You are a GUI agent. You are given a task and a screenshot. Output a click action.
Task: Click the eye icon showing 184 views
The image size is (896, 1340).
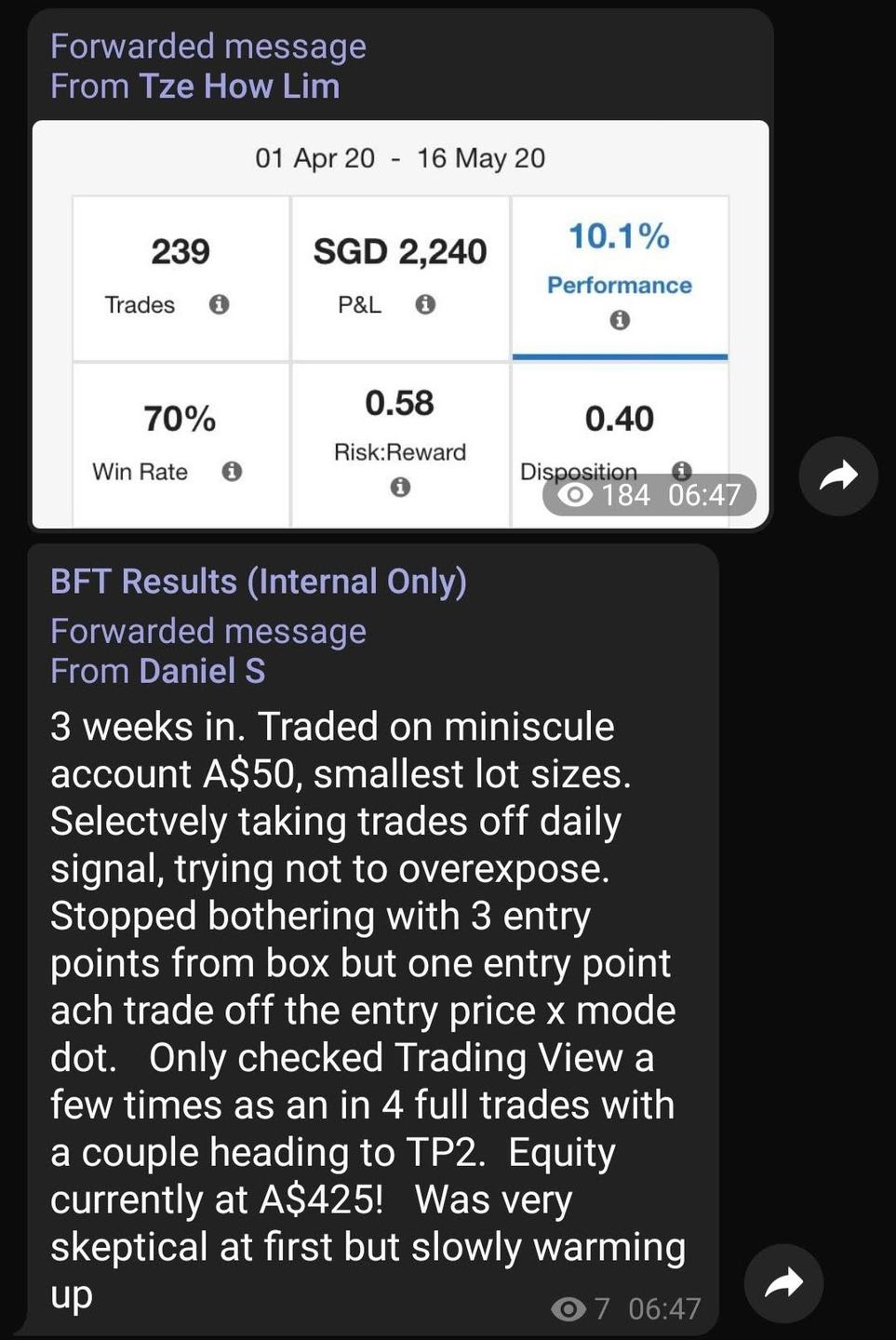[x=575, y=495]
